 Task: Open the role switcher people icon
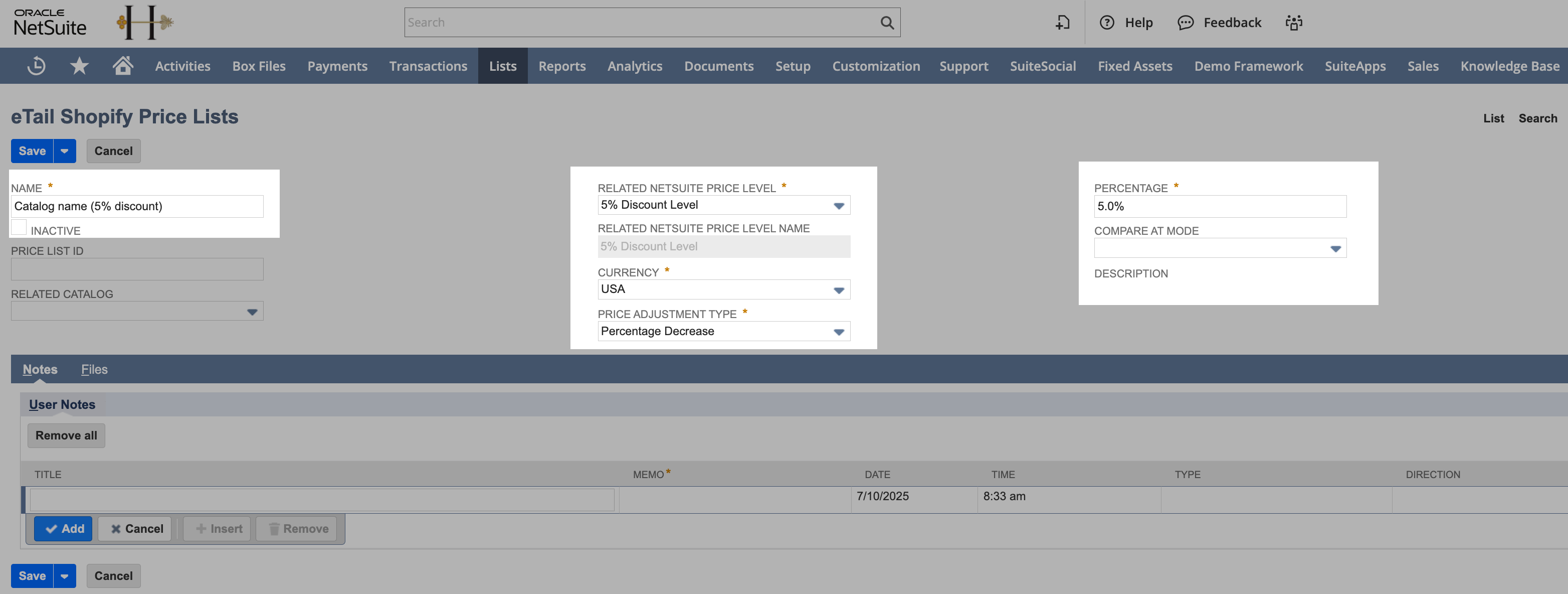coord(1293,23)
